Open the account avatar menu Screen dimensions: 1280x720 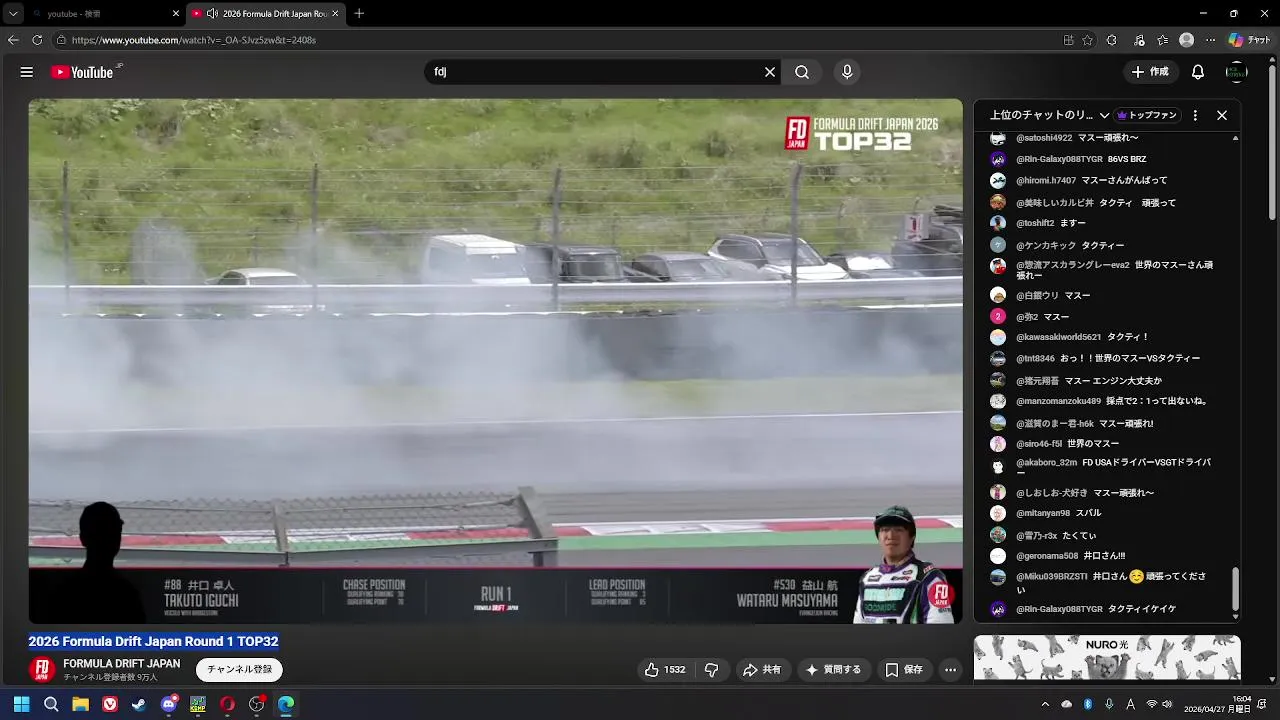tap(1237, 72)
